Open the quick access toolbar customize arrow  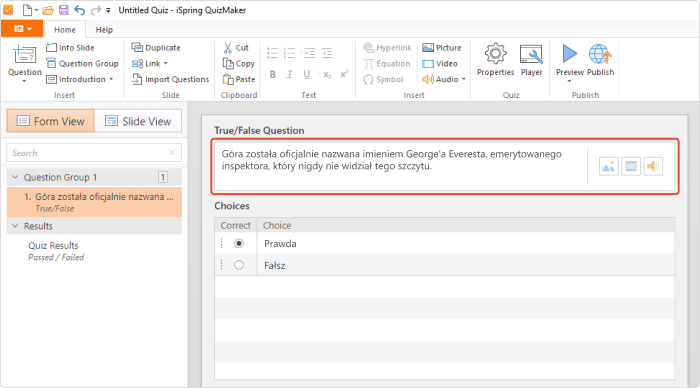(108, 10)
